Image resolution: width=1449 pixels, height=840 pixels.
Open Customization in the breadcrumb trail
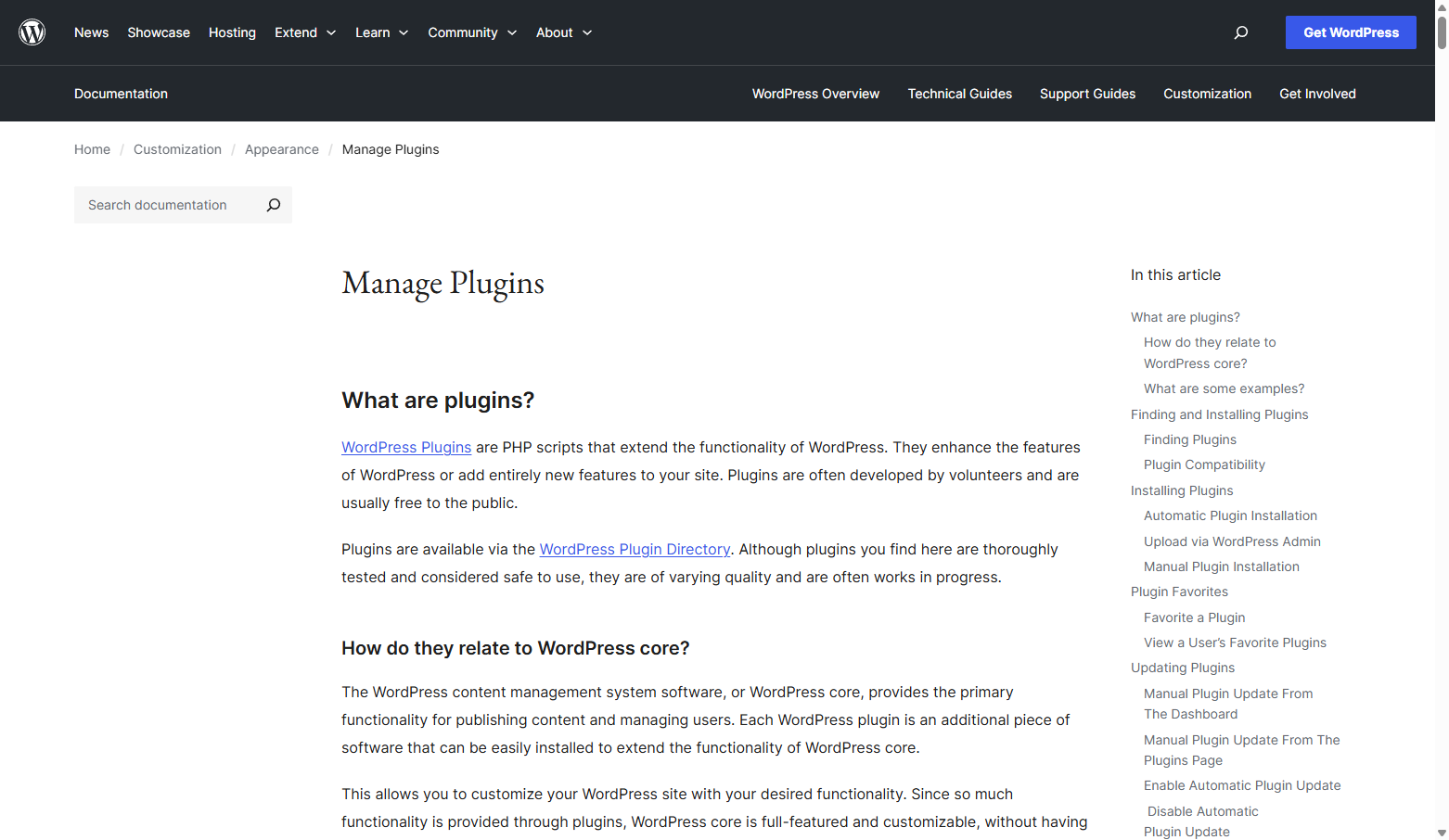pyautogui.click(x=177, y=149)
